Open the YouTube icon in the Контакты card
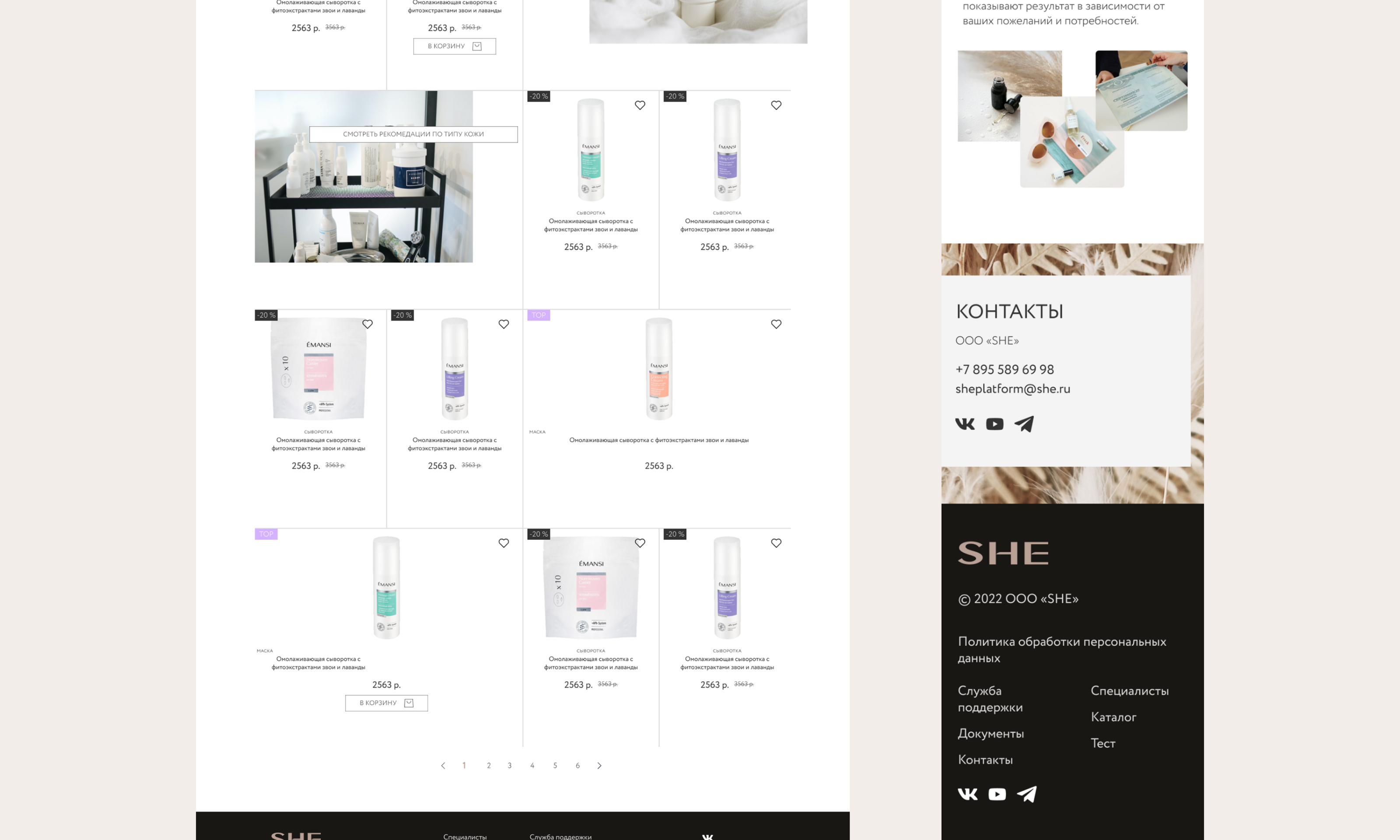The width and height of the screenshot is (1400, 840). pyautogui.click(x=994, y=424)
